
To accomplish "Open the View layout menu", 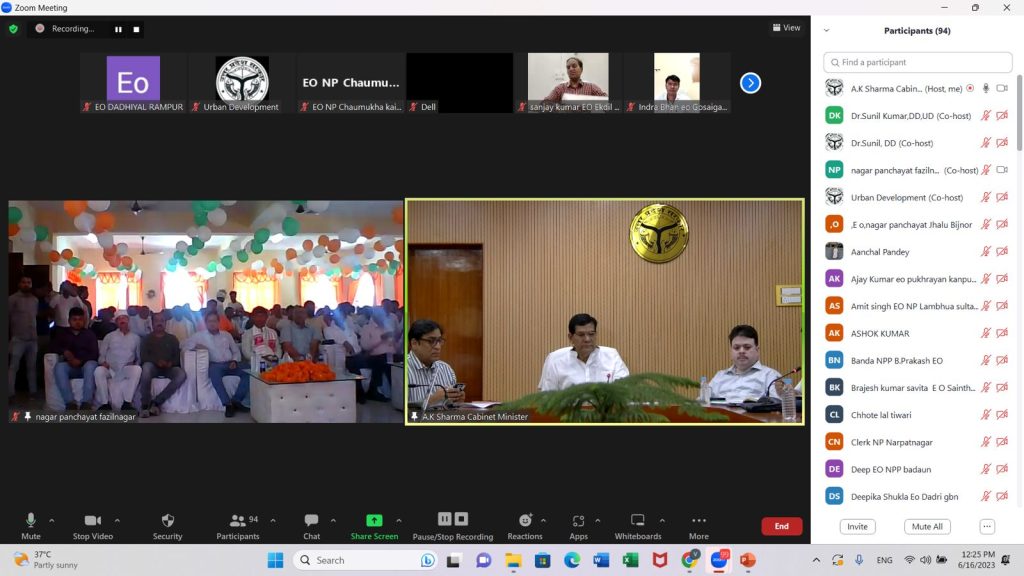I will [786, 27].
